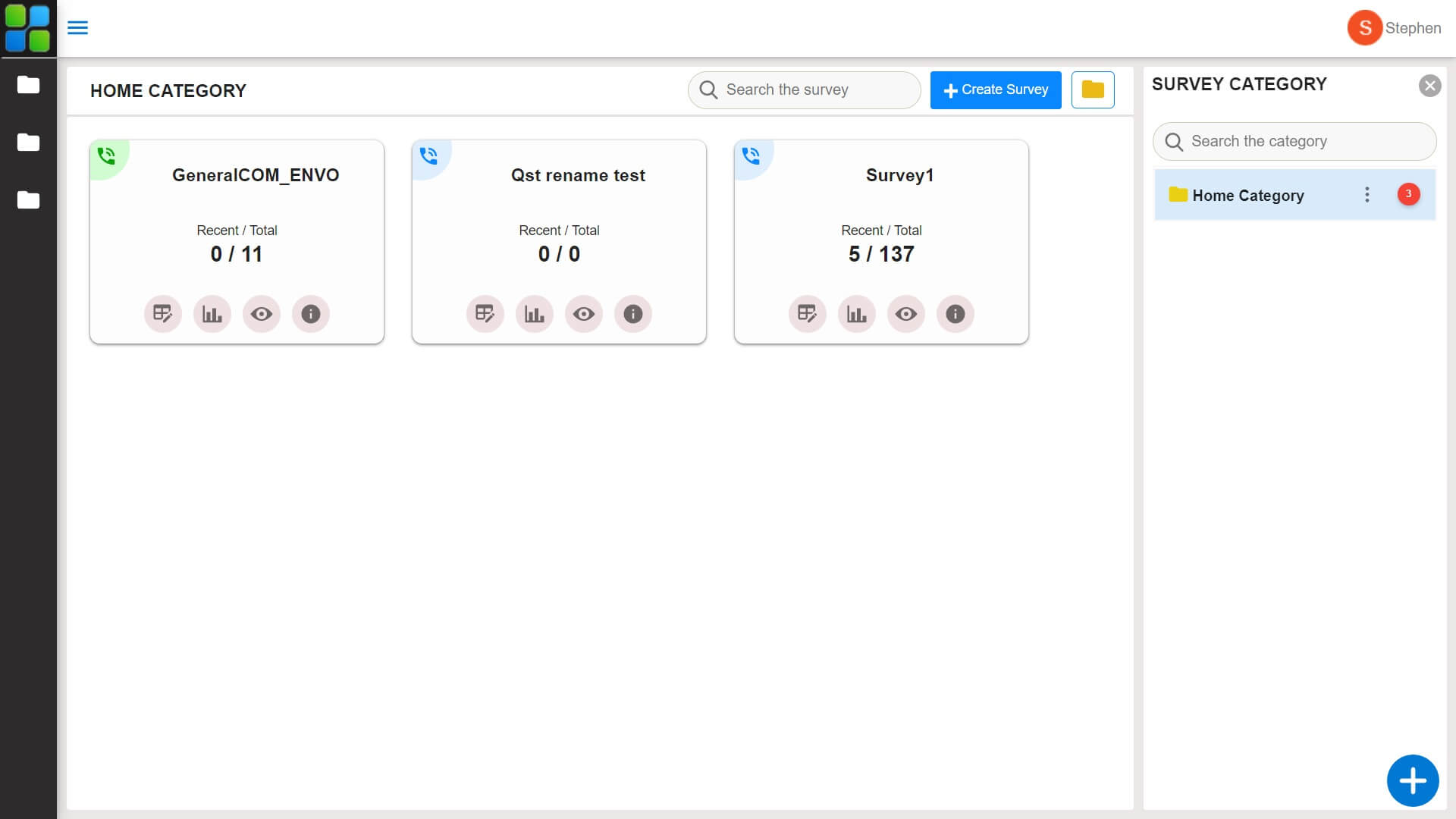Click the Qst rename test survey title
The height and width of the screenshot is (819, 1456).
578,175
